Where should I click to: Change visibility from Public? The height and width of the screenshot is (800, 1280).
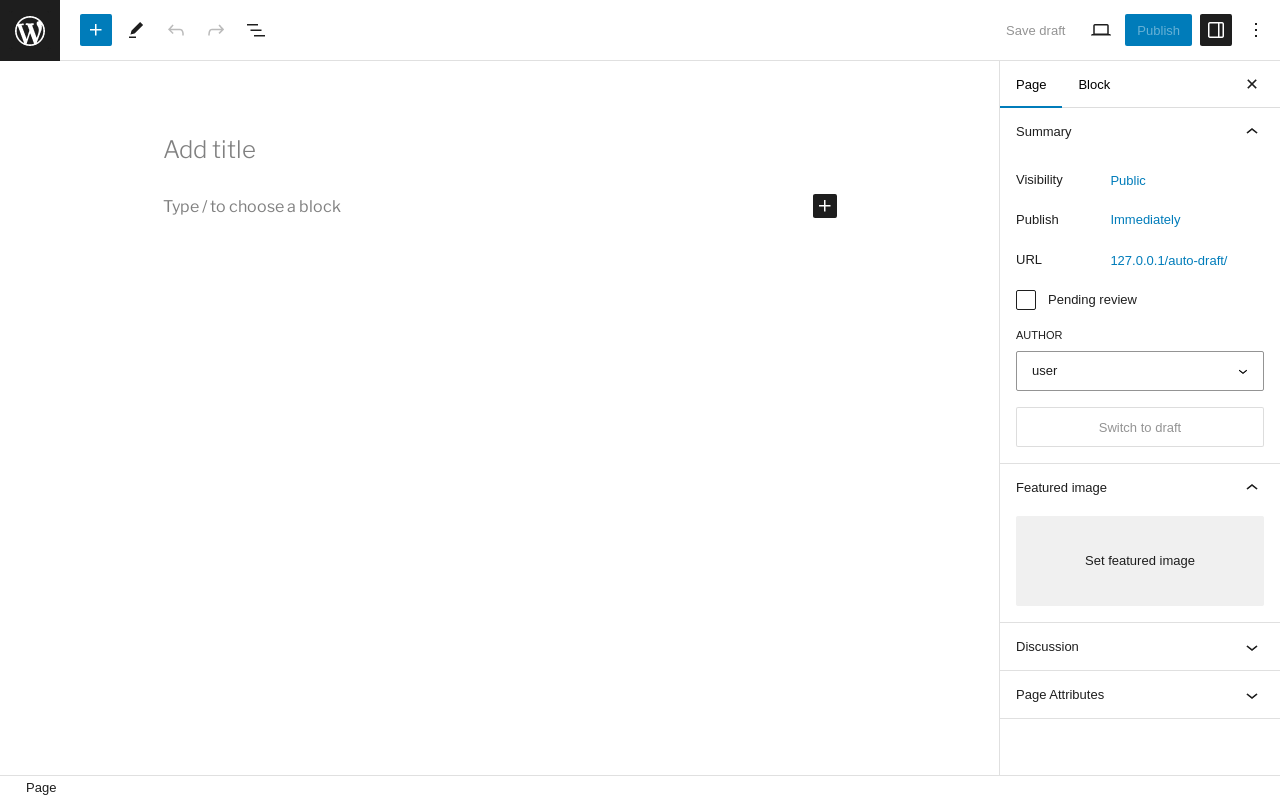point(1128,180)
